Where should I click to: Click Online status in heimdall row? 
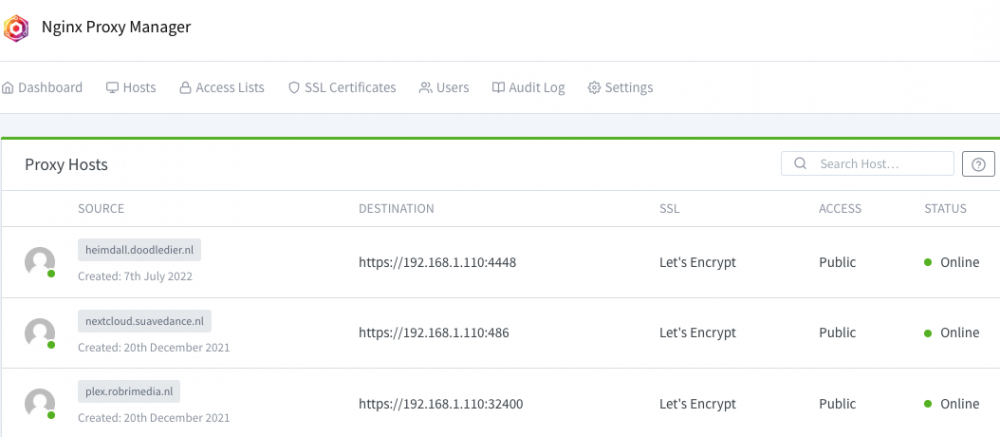pos(952,262)
